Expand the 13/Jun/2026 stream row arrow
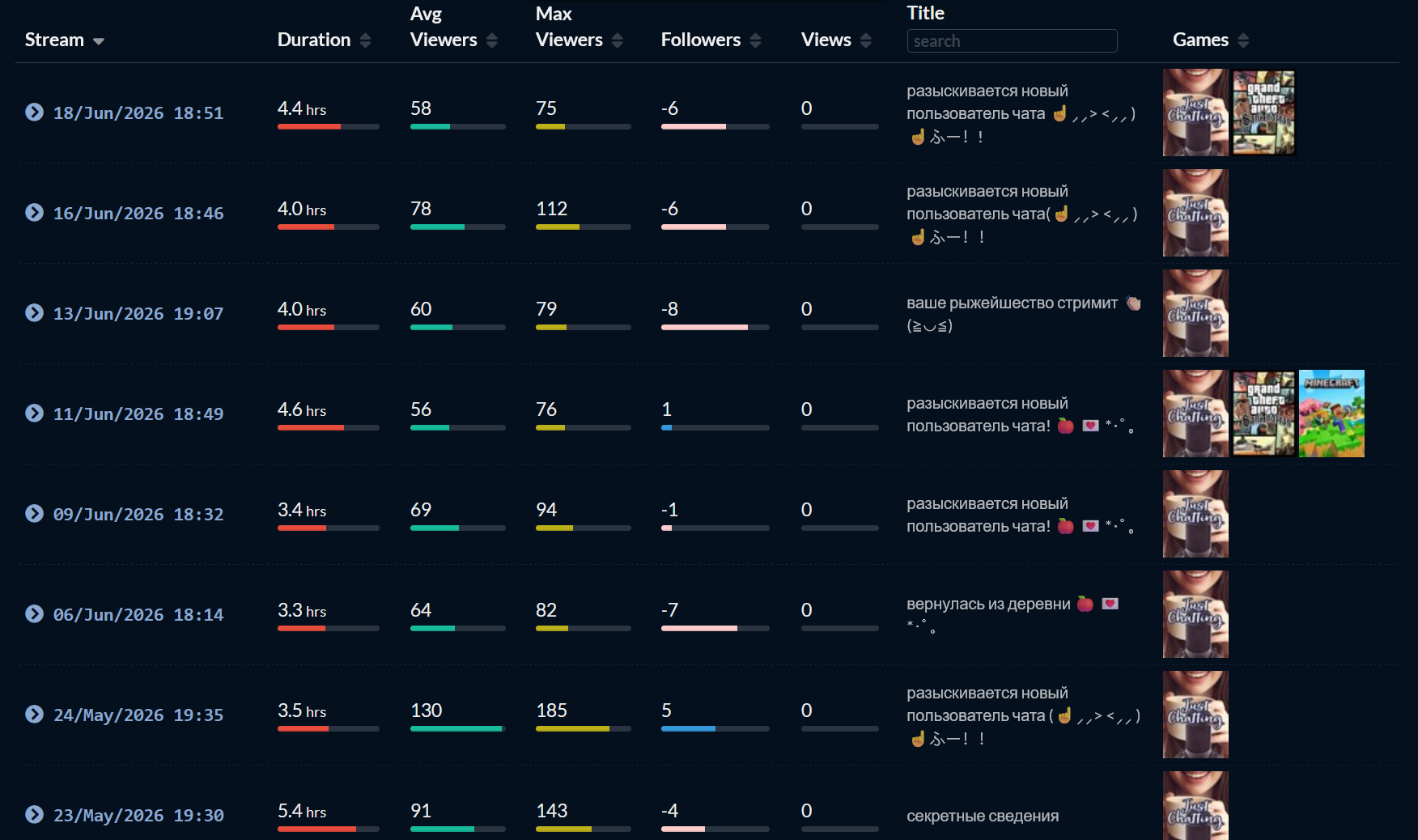The width and height of the screenshot is (1418, 840). [34, 312]
